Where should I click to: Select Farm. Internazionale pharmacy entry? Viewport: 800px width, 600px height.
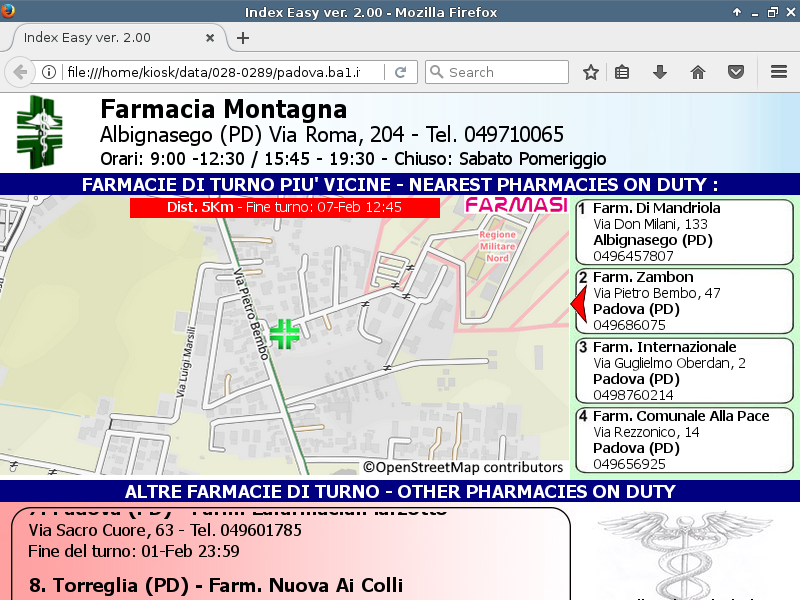coord(684,370)
